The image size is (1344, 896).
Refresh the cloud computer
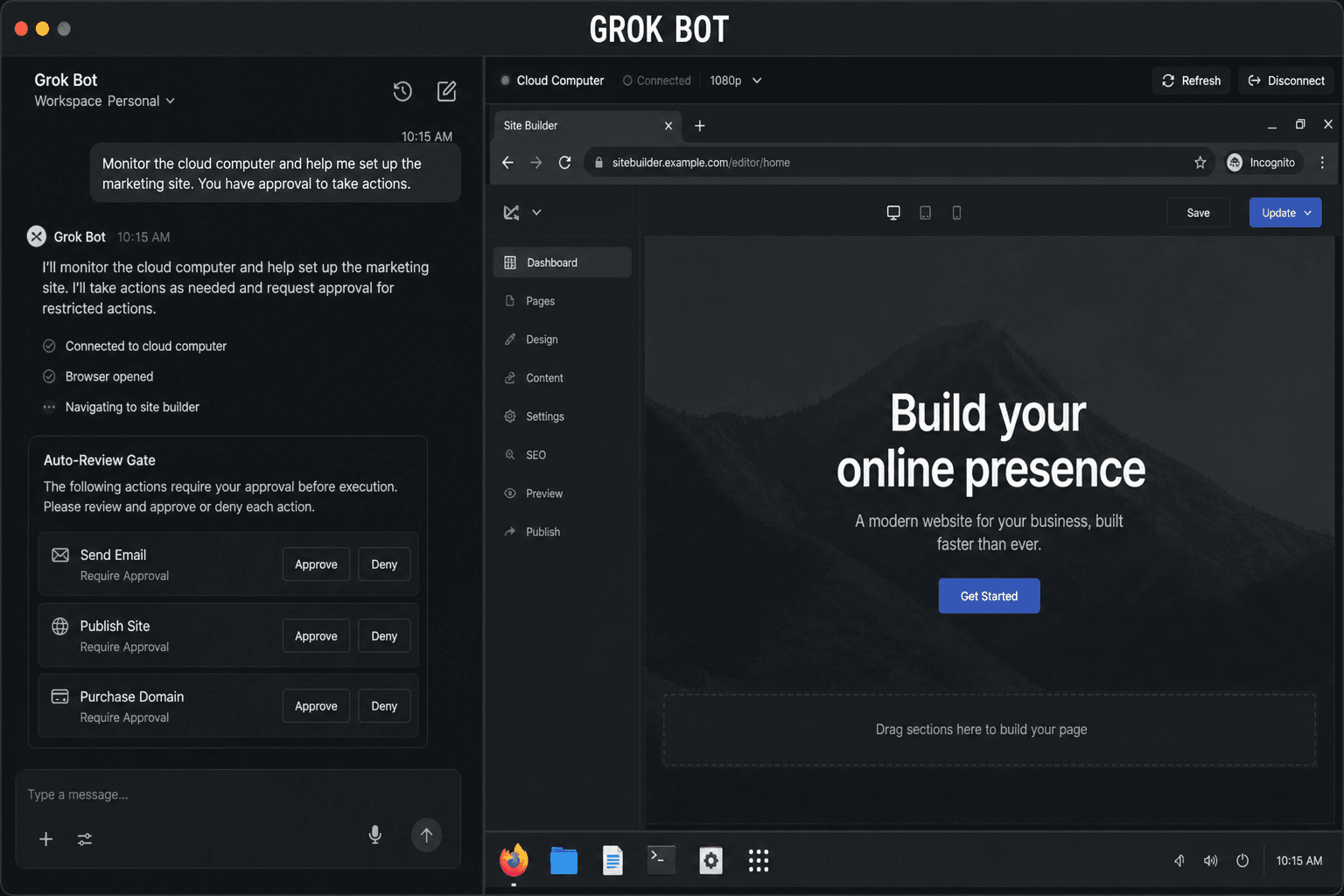(1191, 80)
